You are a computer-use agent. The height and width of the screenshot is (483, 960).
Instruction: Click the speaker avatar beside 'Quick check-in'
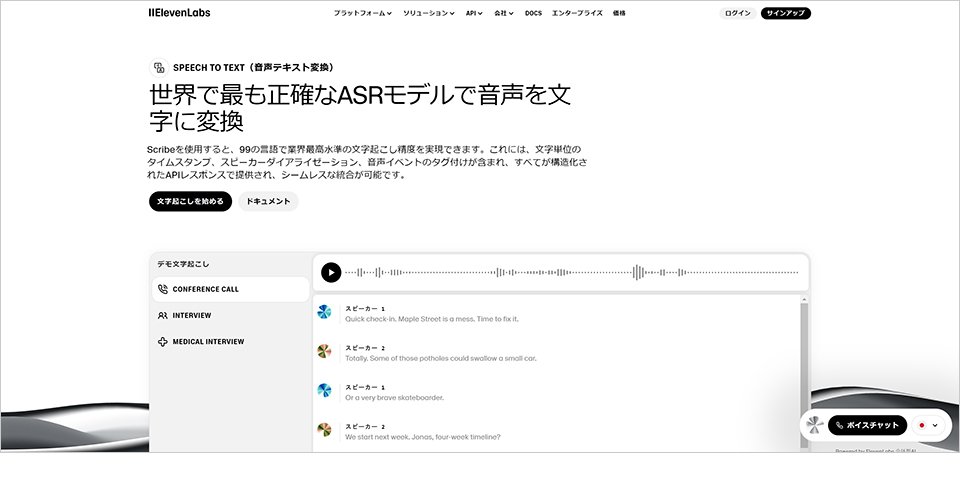pyautogui.click(x=324, y=312)
